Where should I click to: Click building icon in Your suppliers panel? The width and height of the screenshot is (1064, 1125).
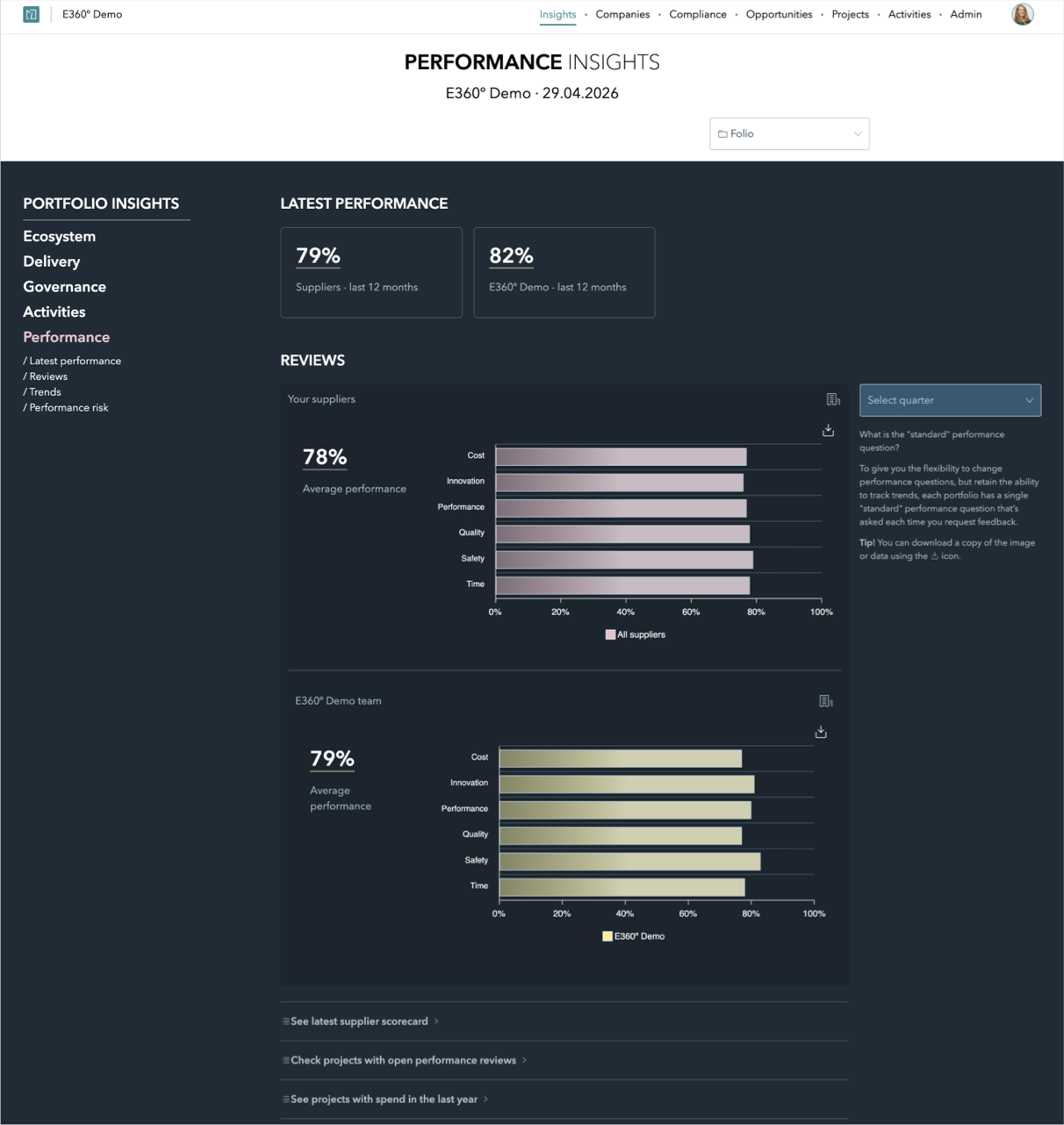(x=833, y=399)
